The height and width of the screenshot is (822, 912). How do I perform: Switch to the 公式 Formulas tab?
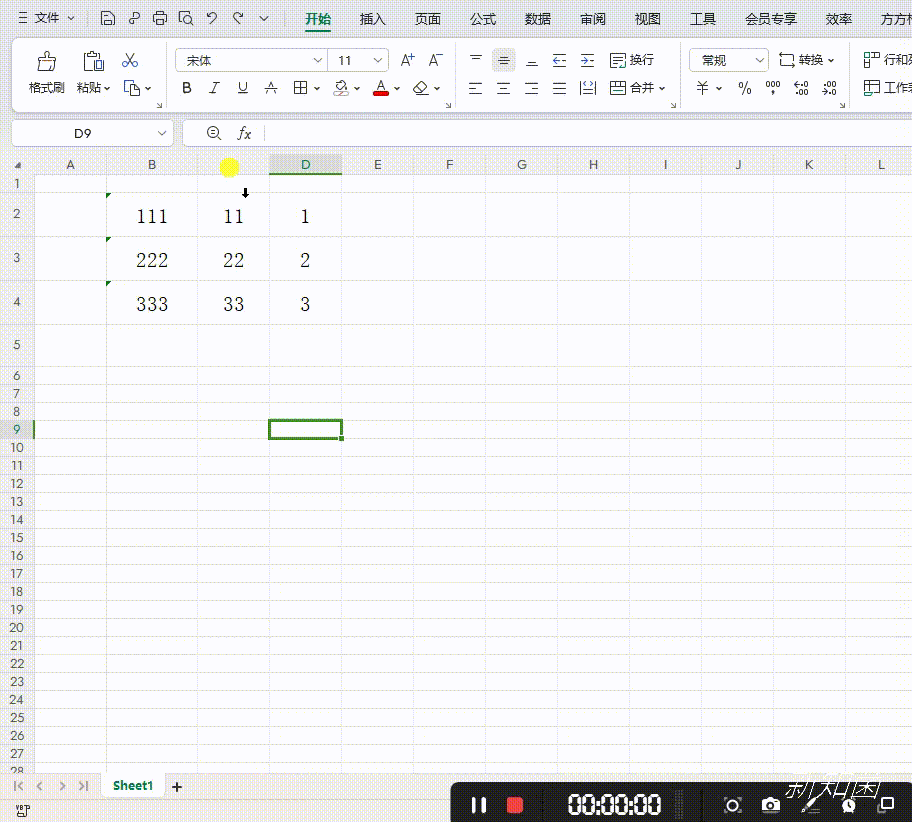483,19
